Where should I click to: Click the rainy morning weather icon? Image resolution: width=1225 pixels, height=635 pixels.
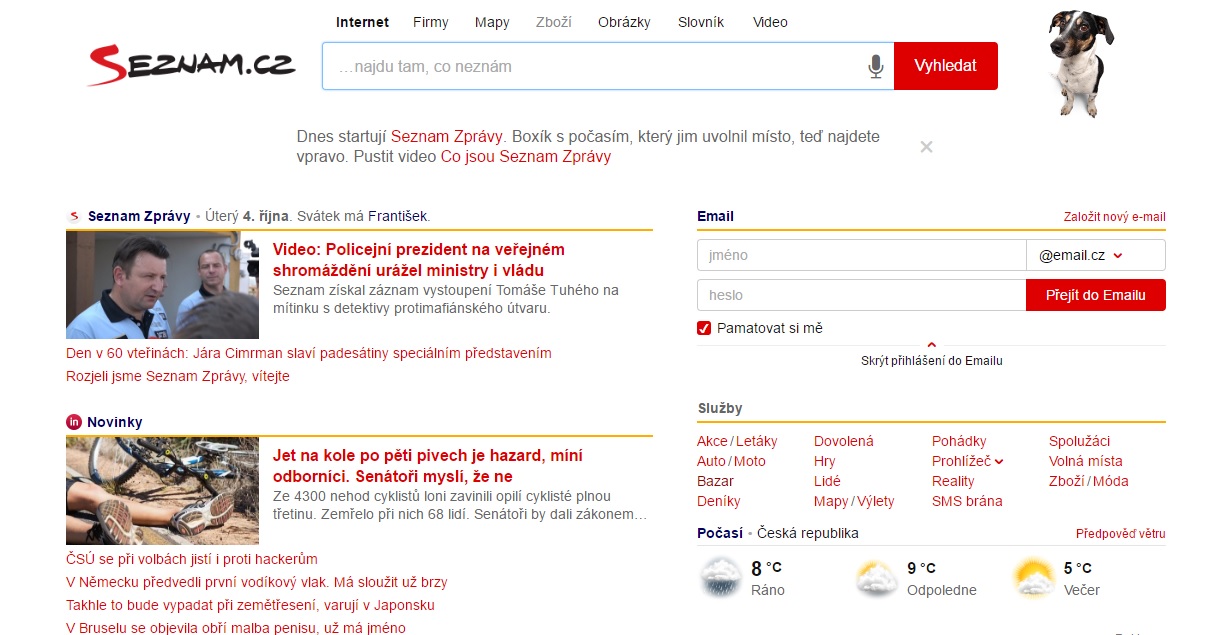click(x=720, y=578)
